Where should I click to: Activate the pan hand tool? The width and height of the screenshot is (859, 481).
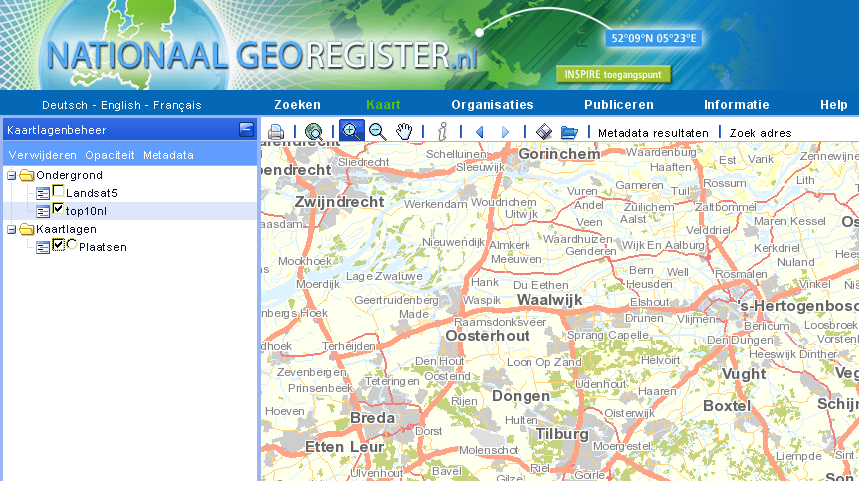pos(404,131)
